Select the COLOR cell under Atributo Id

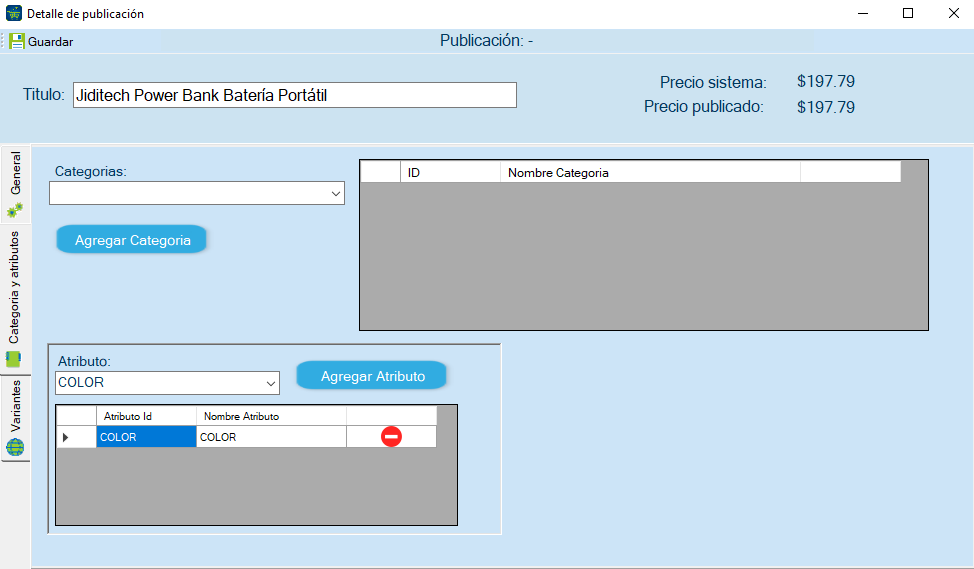[146, 437]
